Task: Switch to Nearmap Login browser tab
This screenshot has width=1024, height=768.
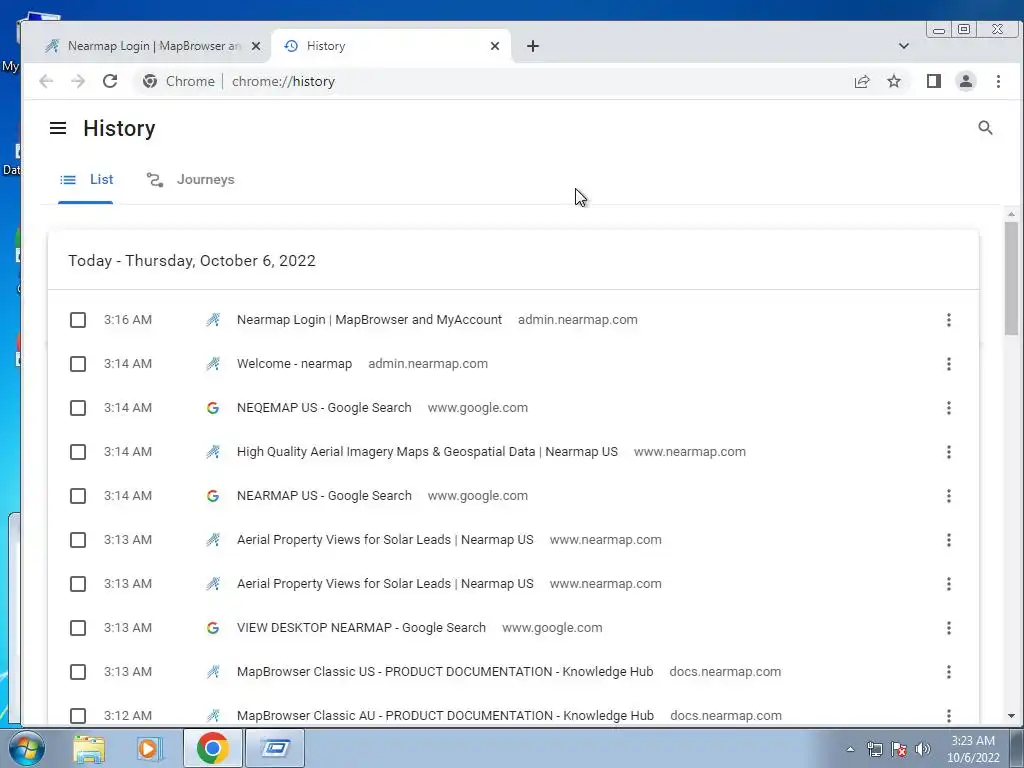Action: pos(152,46)
